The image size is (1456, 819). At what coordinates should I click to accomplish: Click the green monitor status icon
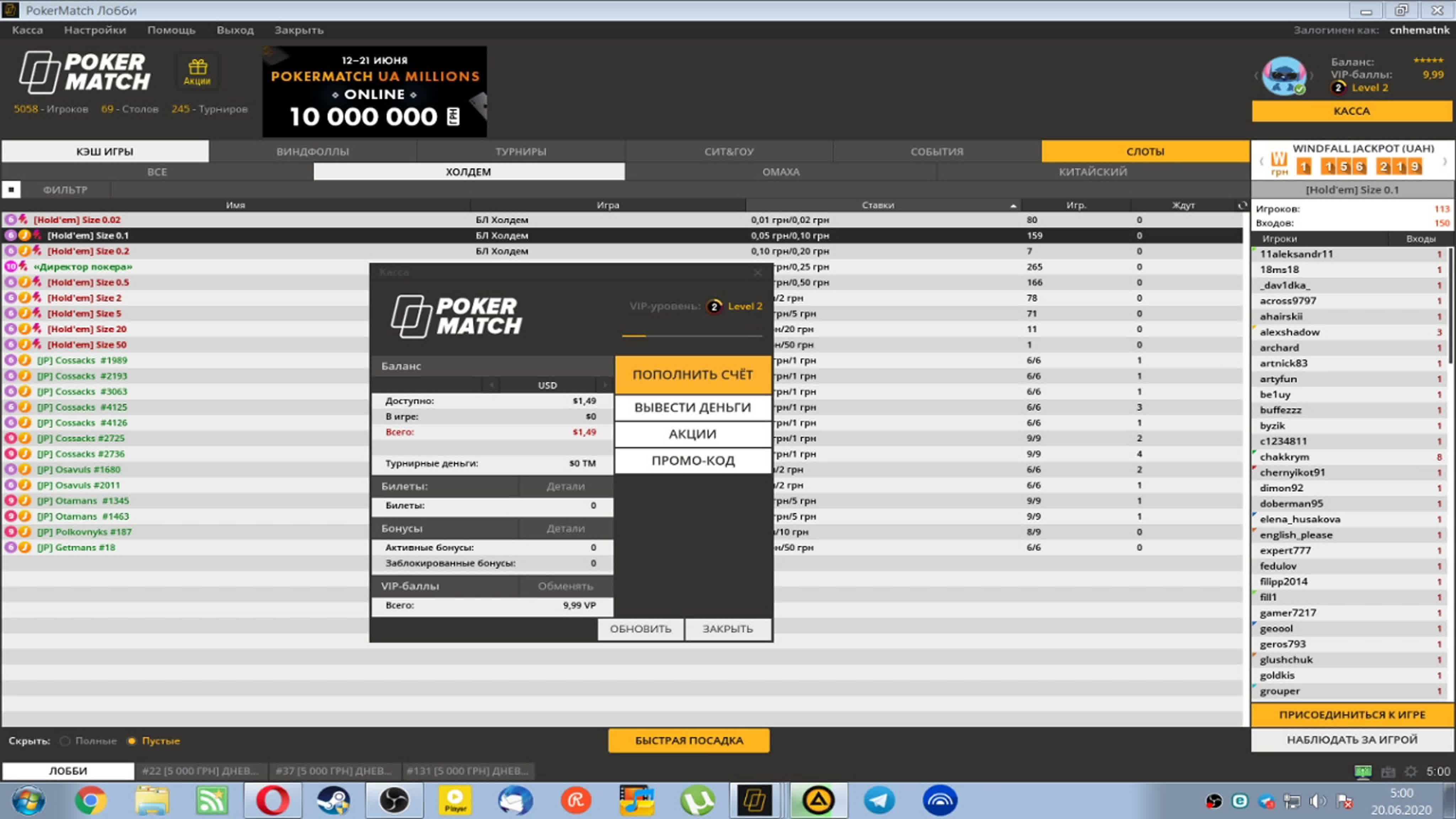click(x=1363, y=771)
